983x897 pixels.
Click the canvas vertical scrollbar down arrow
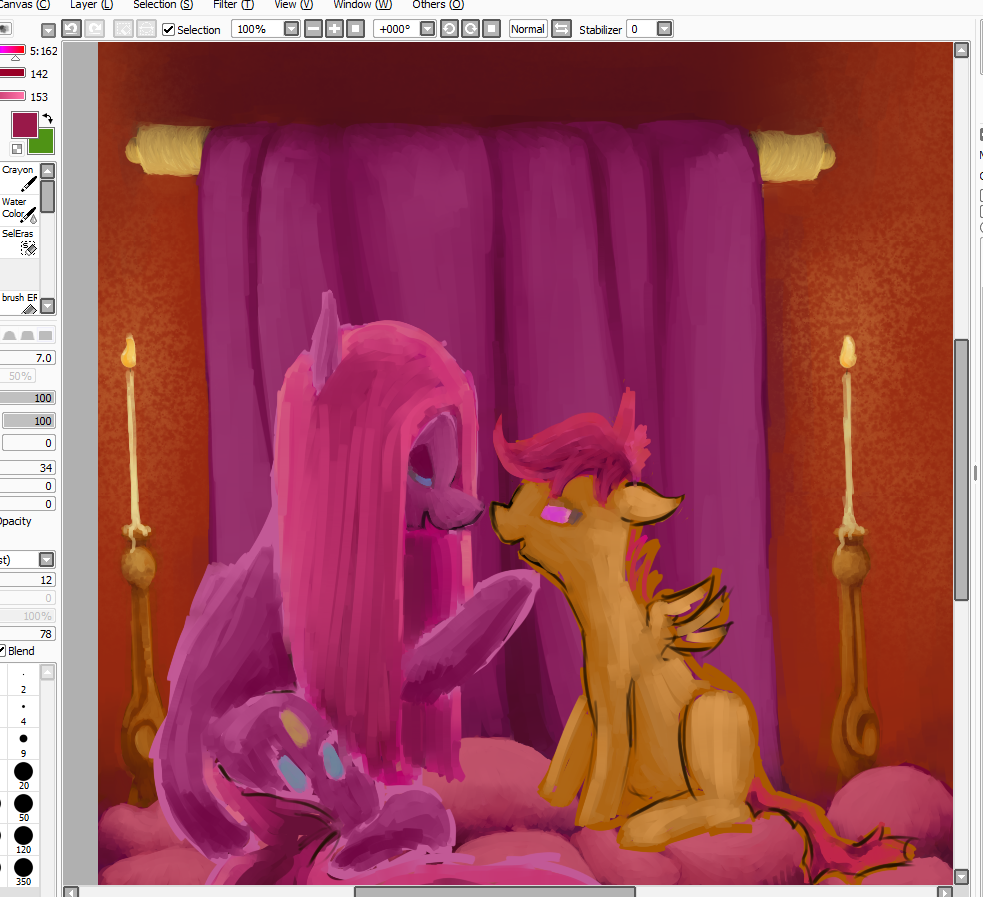coord(962,876)
